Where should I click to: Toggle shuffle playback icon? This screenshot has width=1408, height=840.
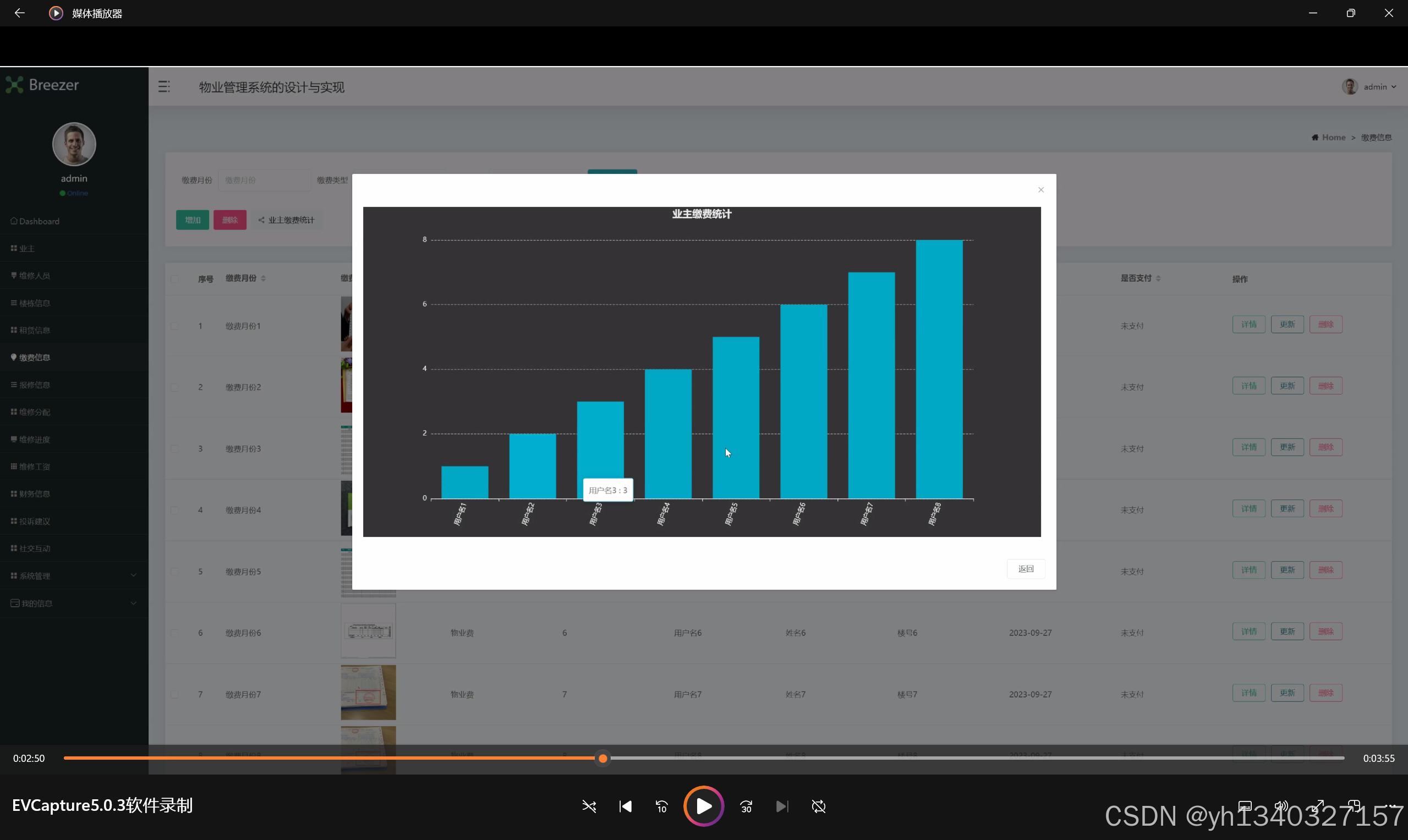pos(589,806)
